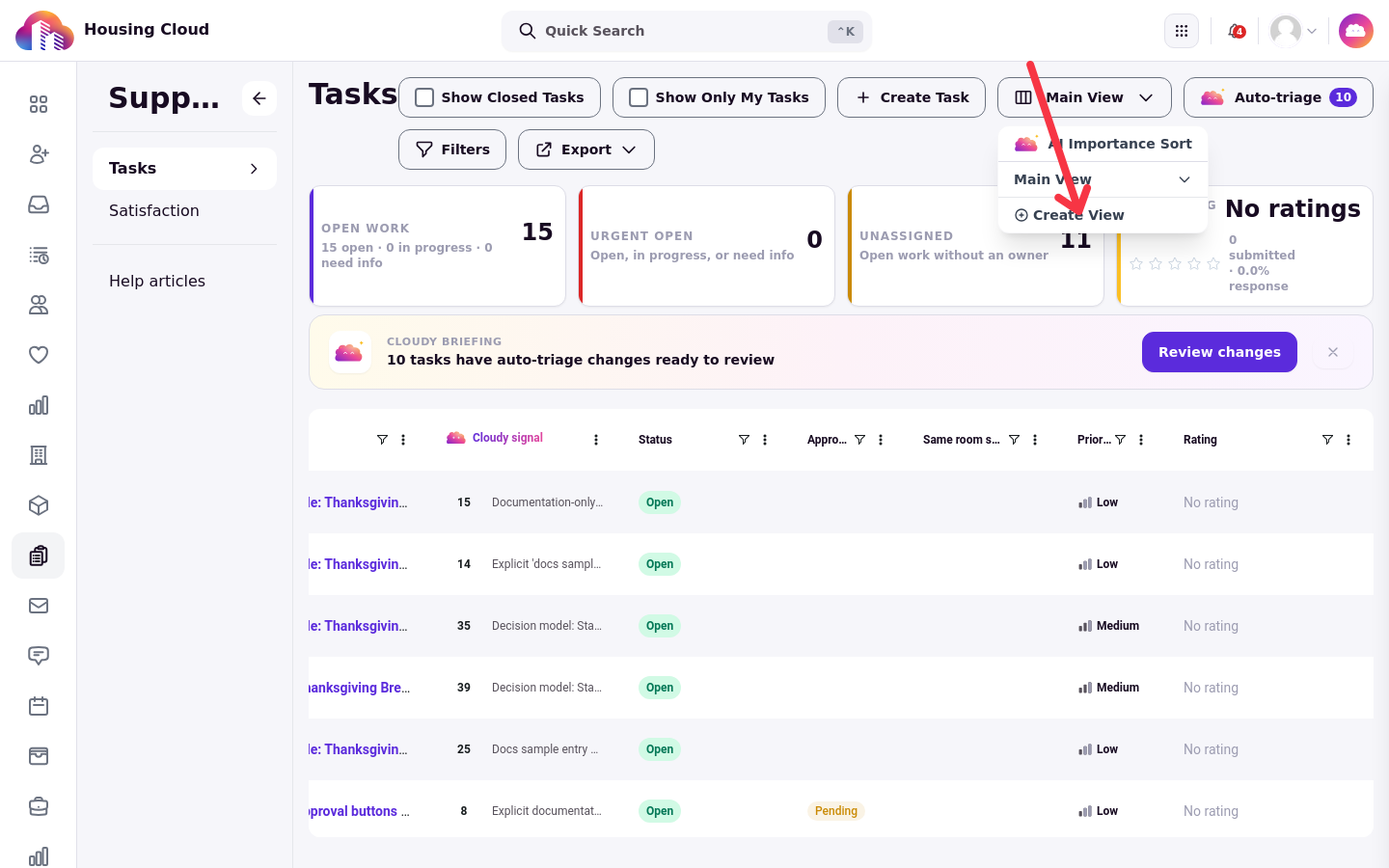This screenshot has height=868, width=1389.
Task: Open Cloudy signal column options menu
Action: click(596, 440)
